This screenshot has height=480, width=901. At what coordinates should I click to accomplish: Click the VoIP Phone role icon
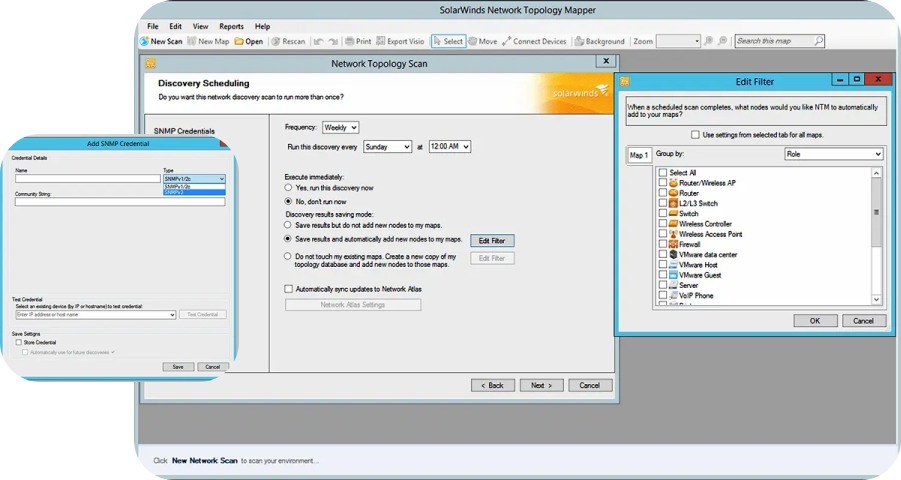pos(673,295)
